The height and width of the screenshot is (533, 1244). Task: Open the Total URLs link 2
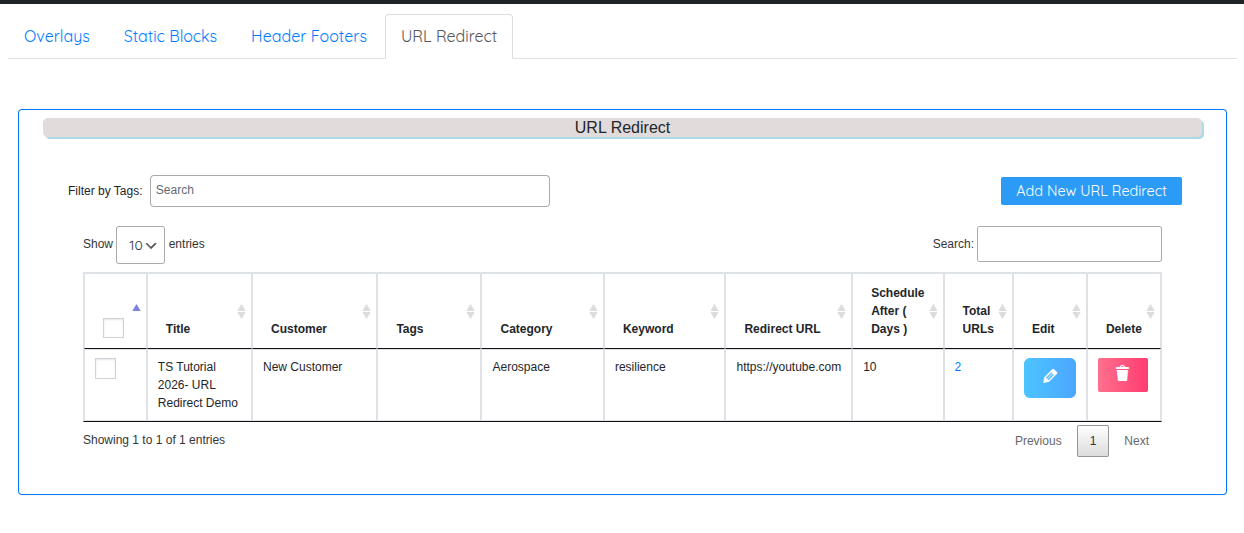click(958, 367)
